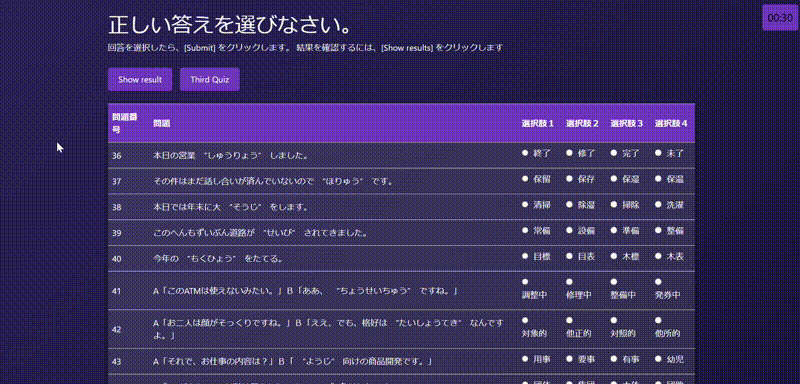Pick 準備 for question 39
Screen dimensions: 800x384
tap(614, 231)
